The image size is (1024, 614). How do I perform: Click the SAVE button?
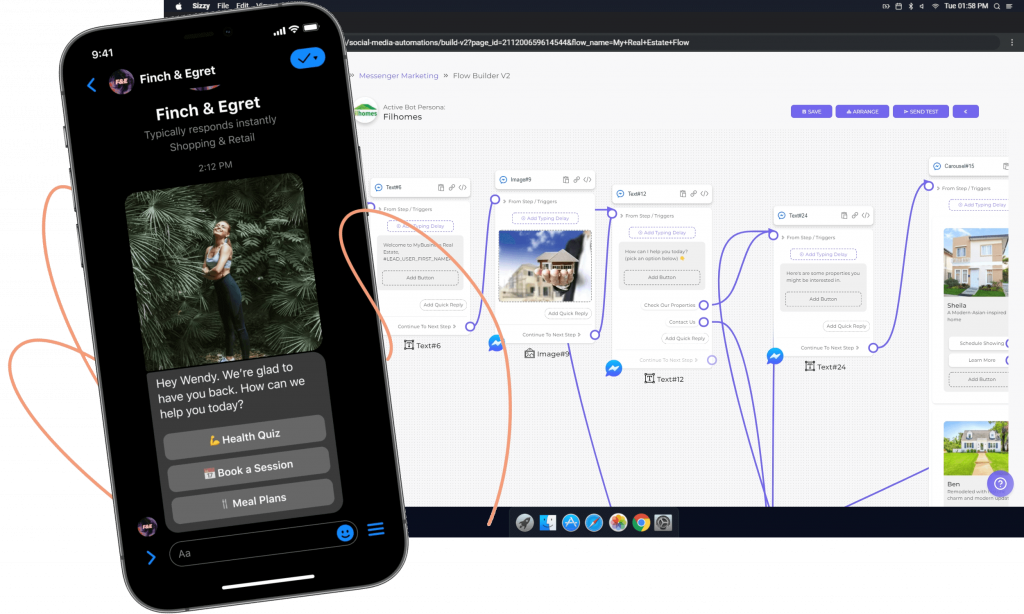pyautogui.click(x=811, y=112)
